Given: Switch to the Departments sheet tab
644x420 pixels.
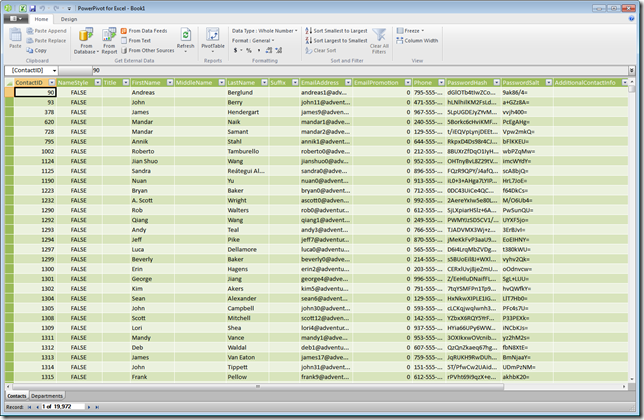Looking at the screenshot, I should coord(47,396).
